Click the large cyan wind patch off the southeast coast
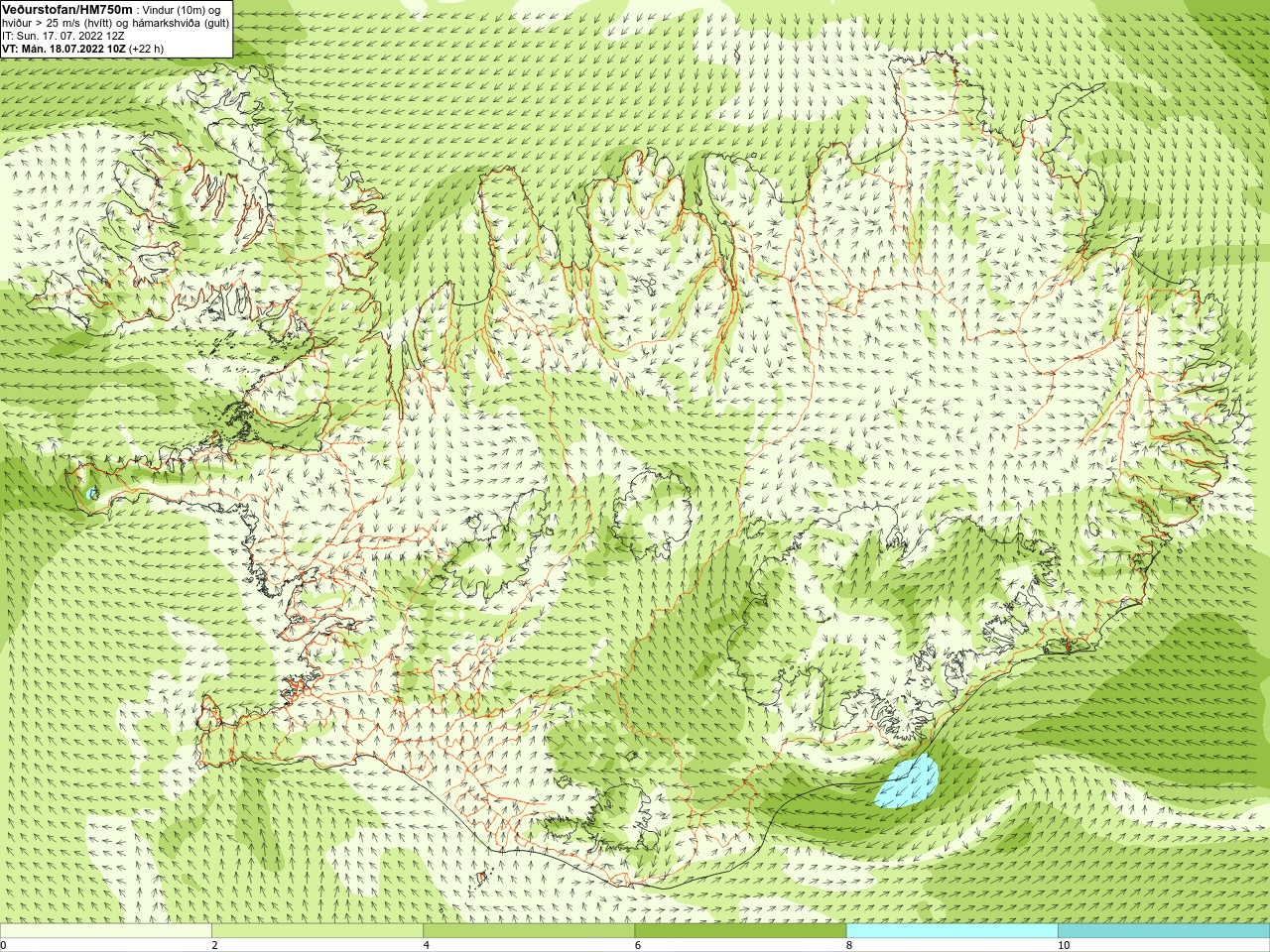 909,780
